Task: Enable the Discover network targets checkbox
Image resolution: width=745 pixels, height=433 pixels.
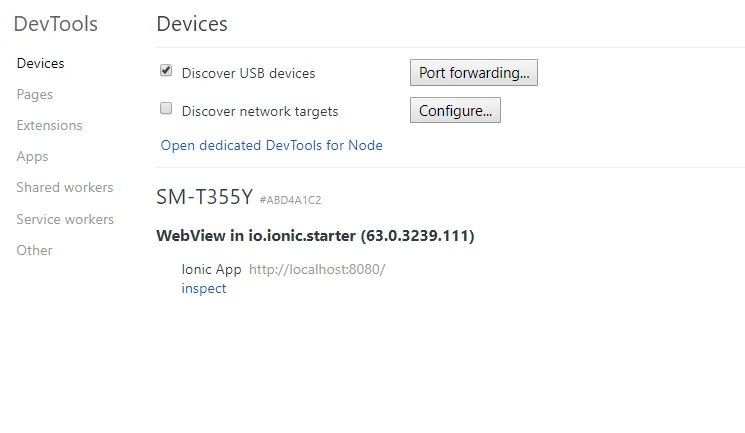Action: (x=167, y=110)
